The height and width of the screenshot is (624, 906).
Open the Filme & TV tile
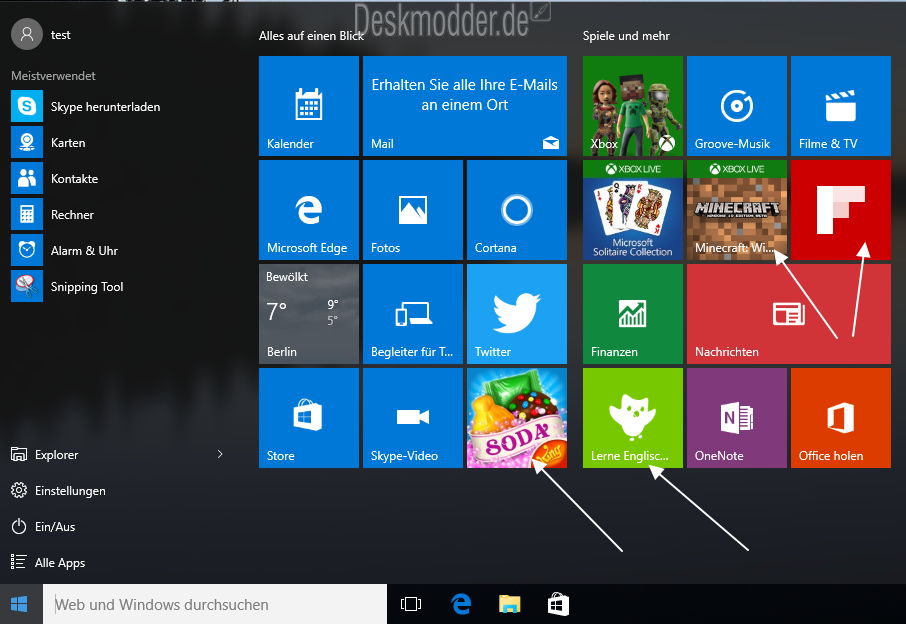point(841,106)
